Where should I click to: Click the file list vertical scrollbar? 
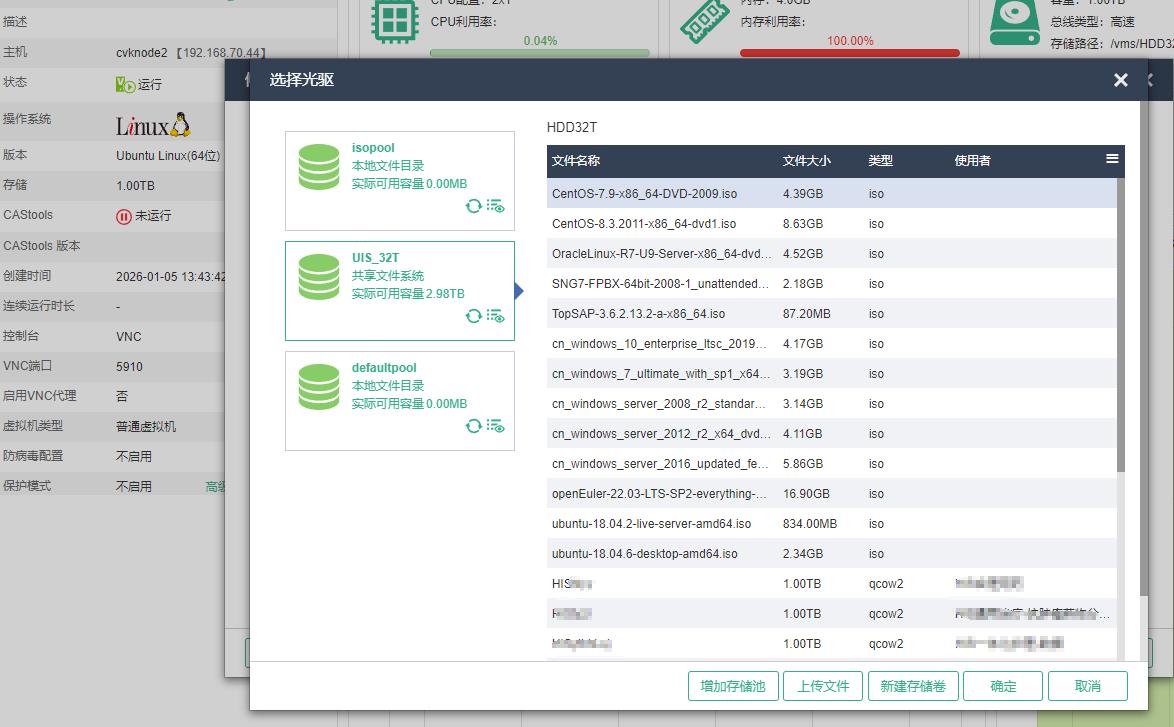pyautogui.click(x=1120, y=320)
